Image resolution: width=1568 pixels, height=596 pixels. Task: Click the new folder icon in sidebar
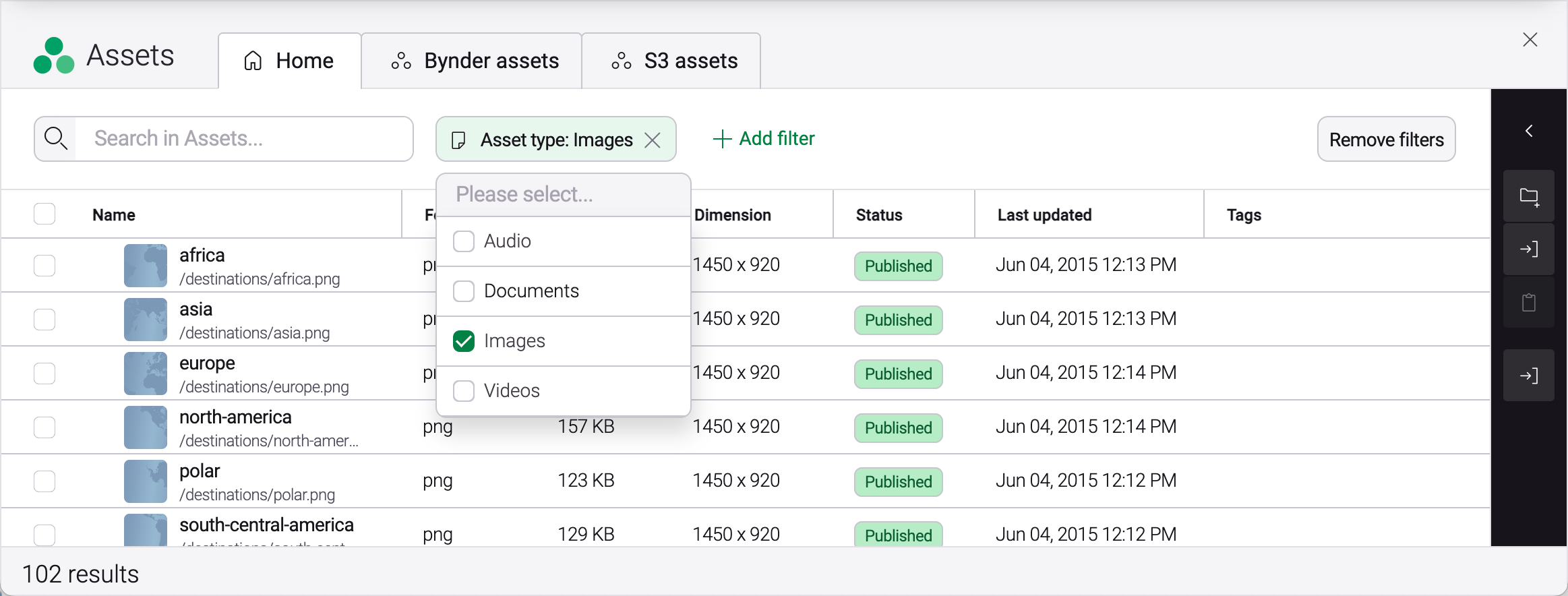coord(1528,196)
